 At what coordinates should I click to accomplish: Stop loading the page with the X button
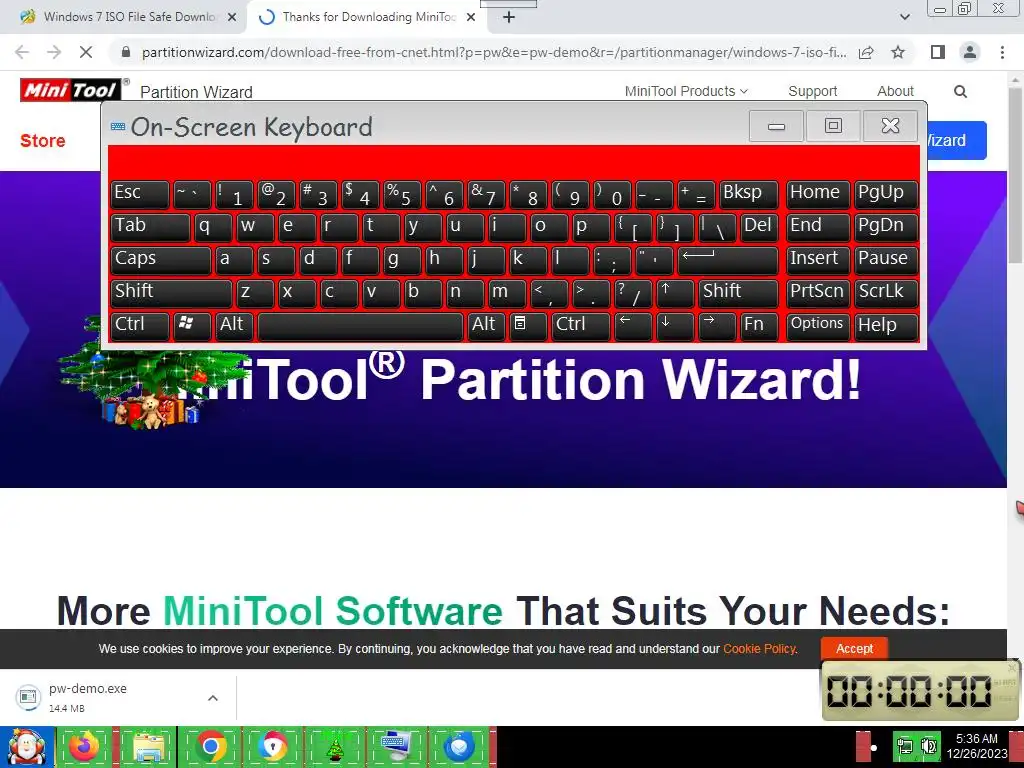[86, 52]
